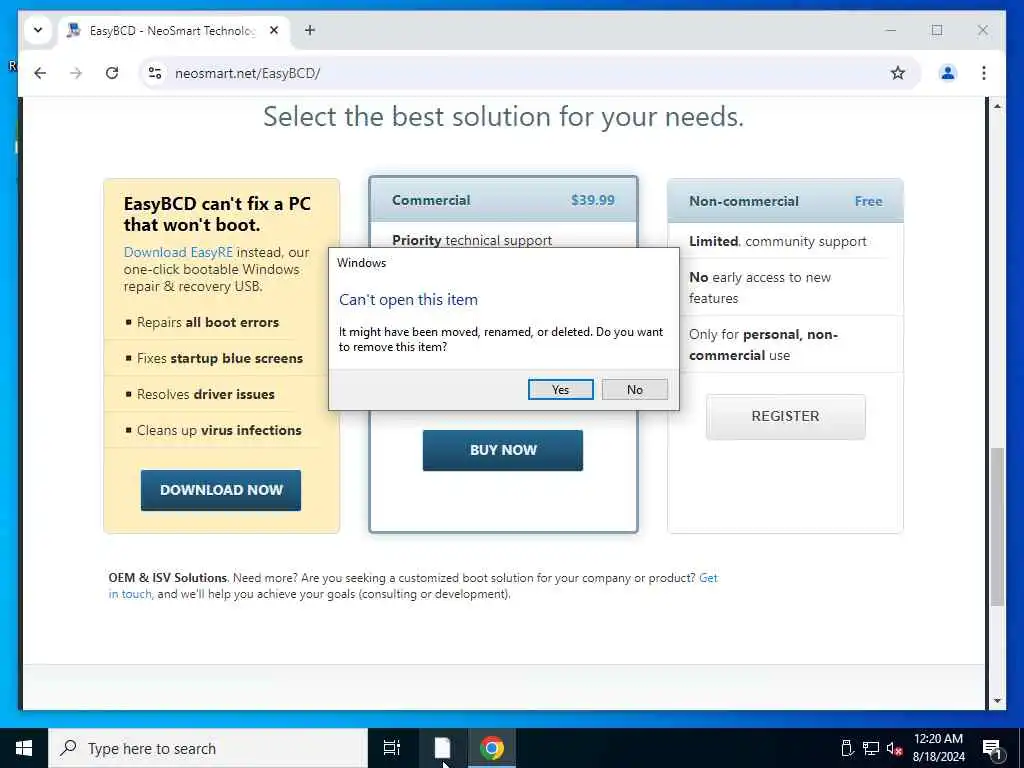Close the EasyBCD tab
The width and height of the screenshot is (1024, 768).
(274, 30)
